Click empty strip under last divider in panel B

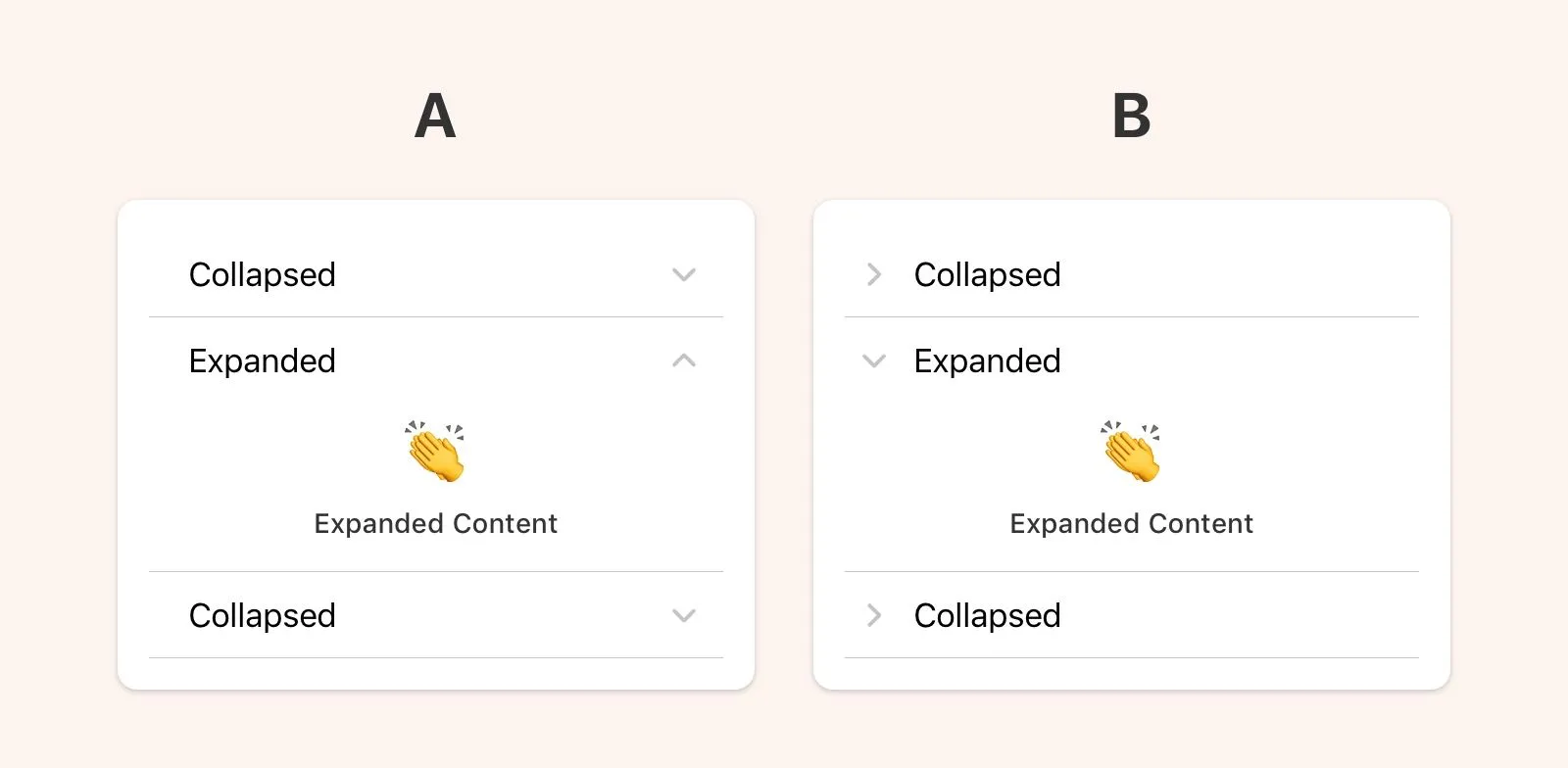pos(1132,673)
